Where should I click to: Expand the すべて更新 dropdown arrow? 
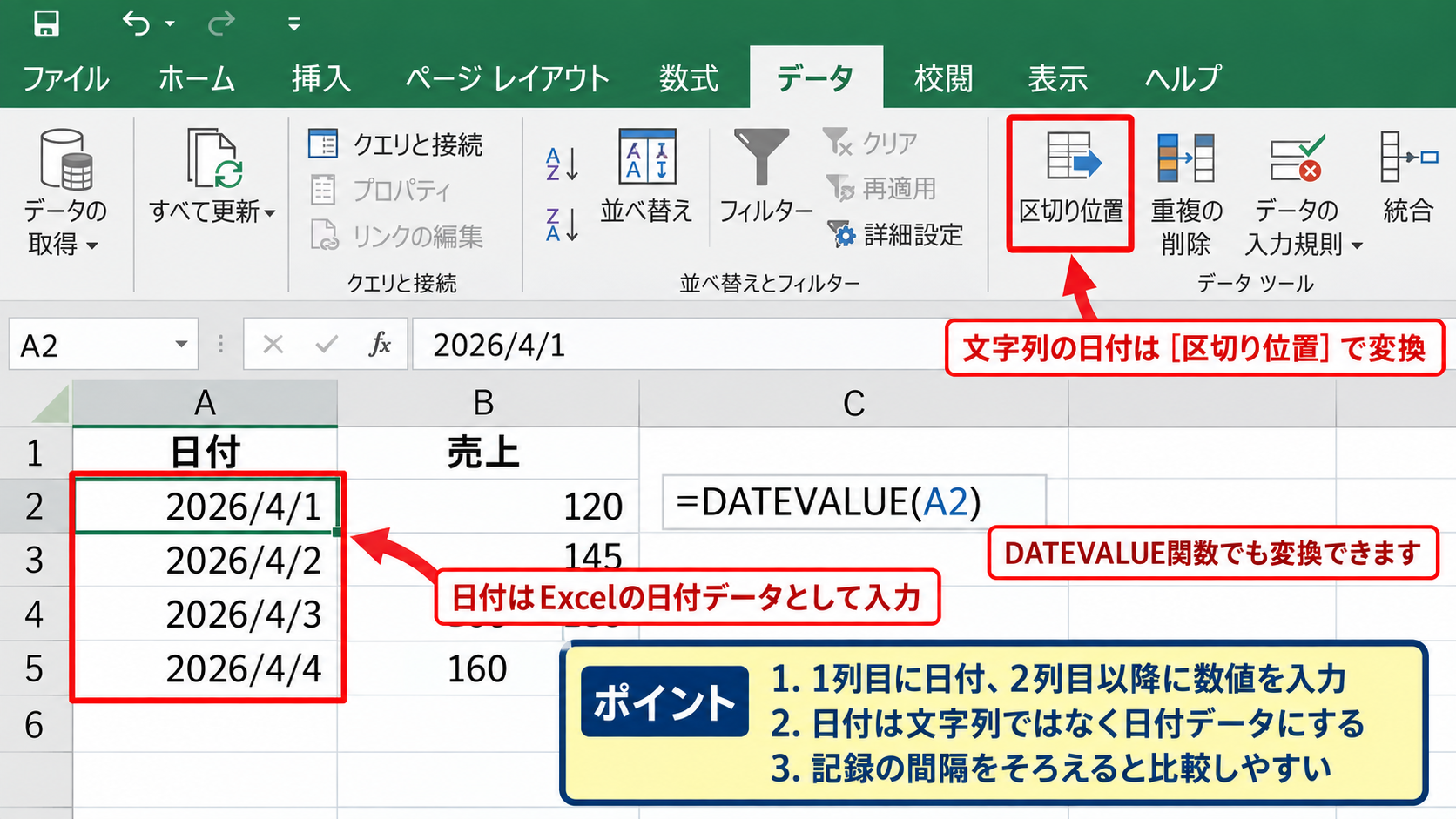270,212
